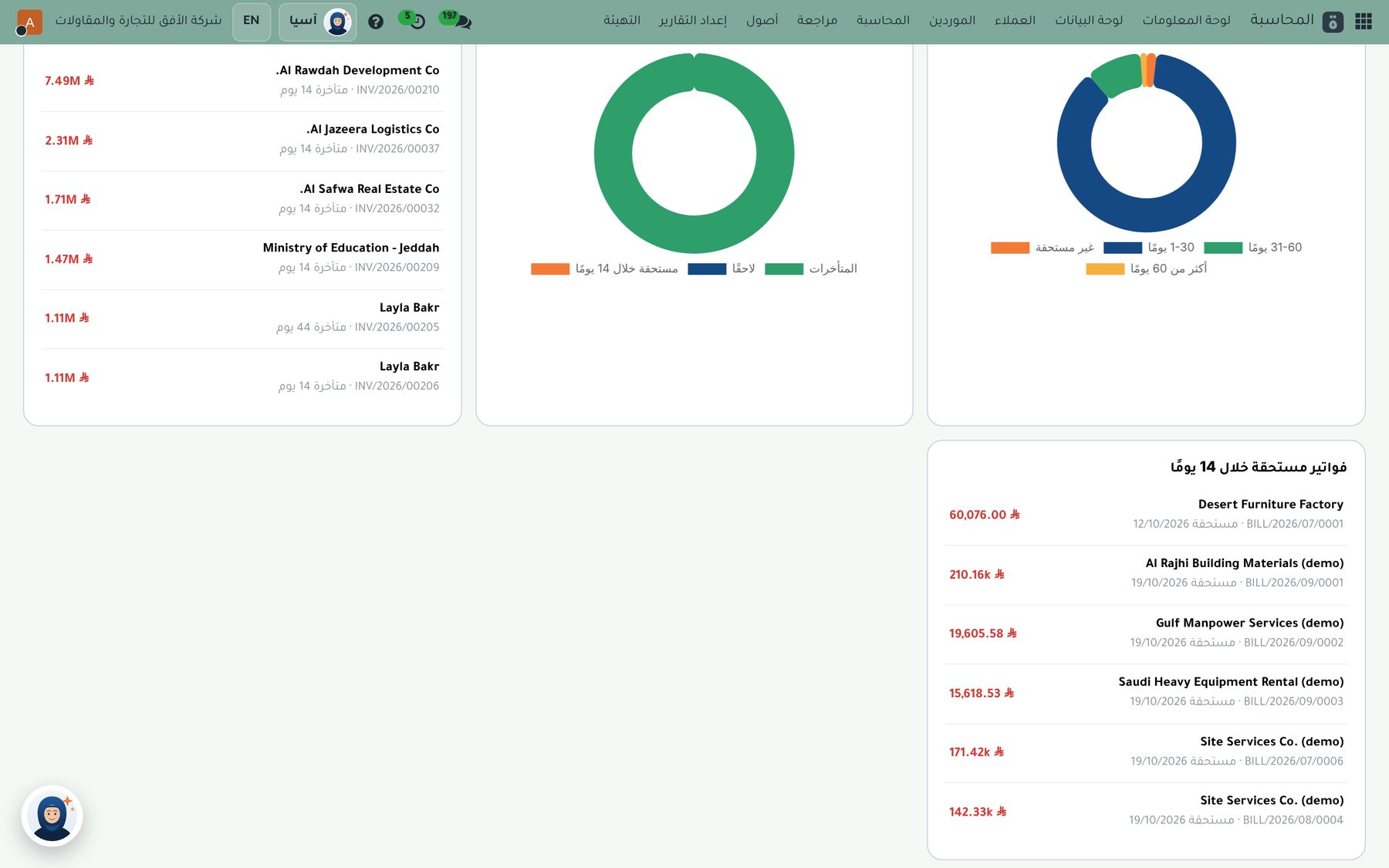The image size is (1389, 868).
Task: Open the إعداد التقارير menu
Action: click(693, 20)
